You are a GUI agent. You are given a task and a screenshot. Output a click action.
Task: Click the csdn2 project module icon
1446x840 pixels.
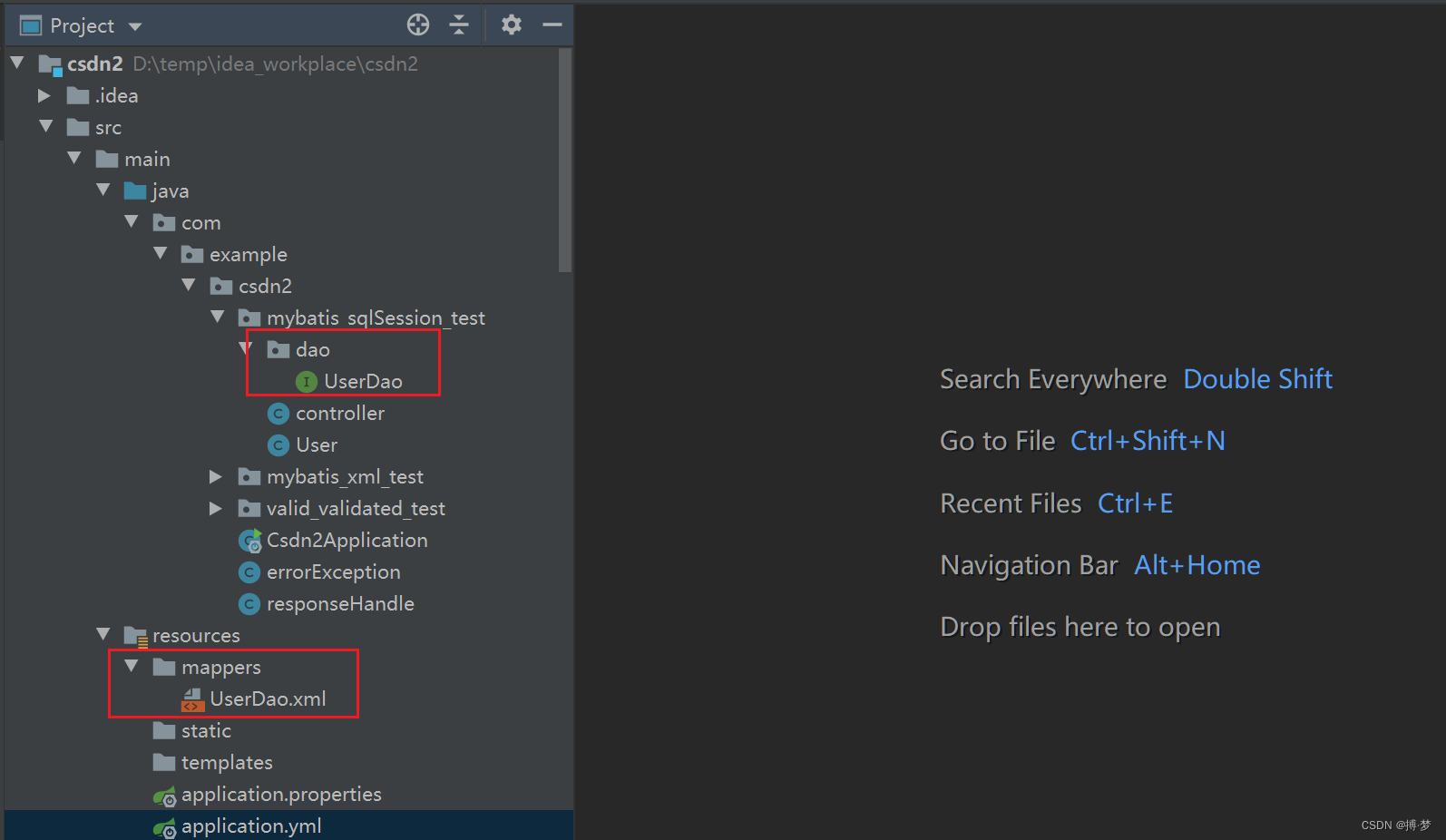tap(50, 64)
